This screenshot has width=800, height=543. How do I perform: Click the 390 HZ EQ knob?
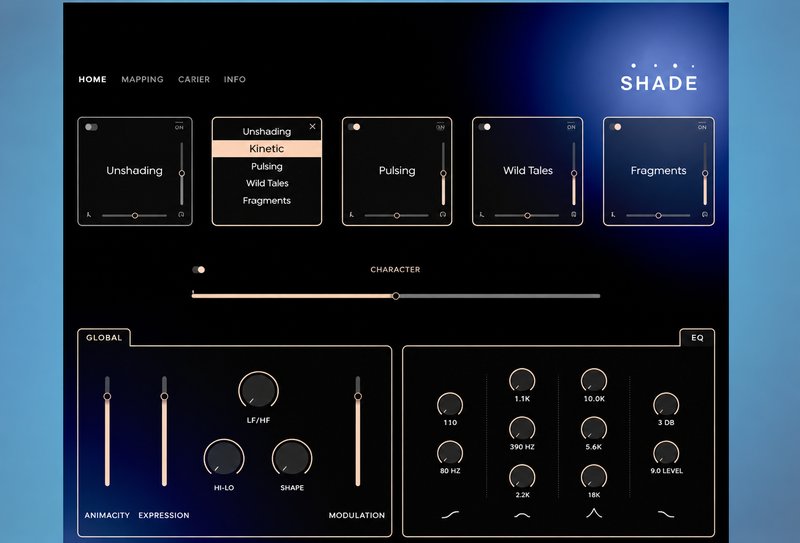(522, 429)
